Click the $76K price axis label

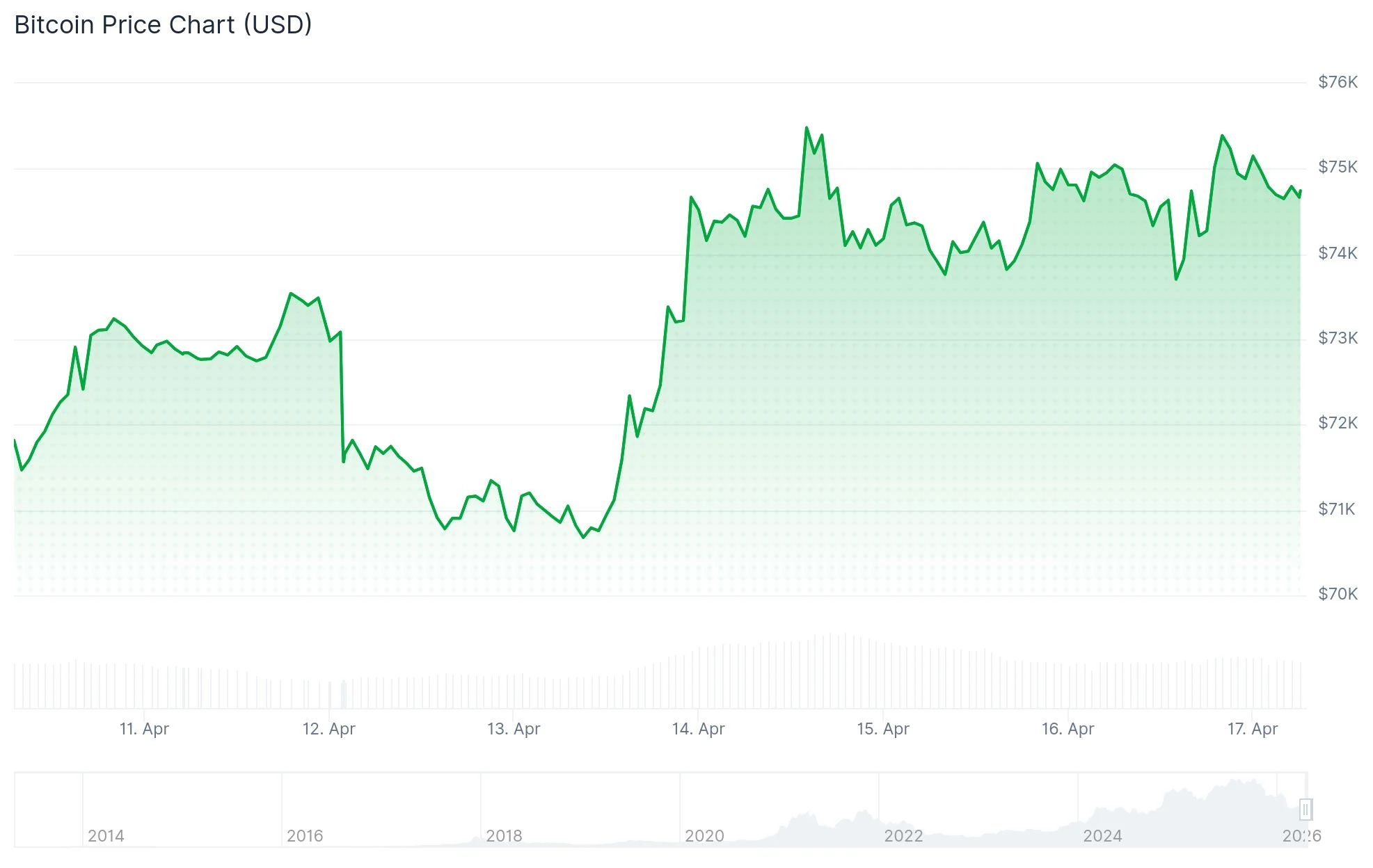pyautogui.click(x=1338, y=82)
